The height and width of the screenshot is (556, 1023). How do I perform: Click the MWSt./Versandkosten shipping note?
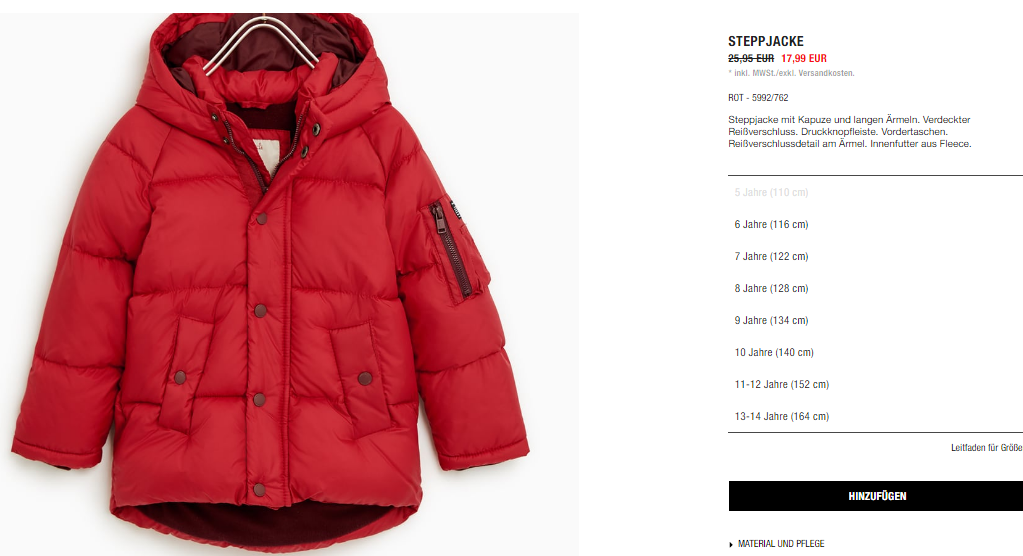791,73
